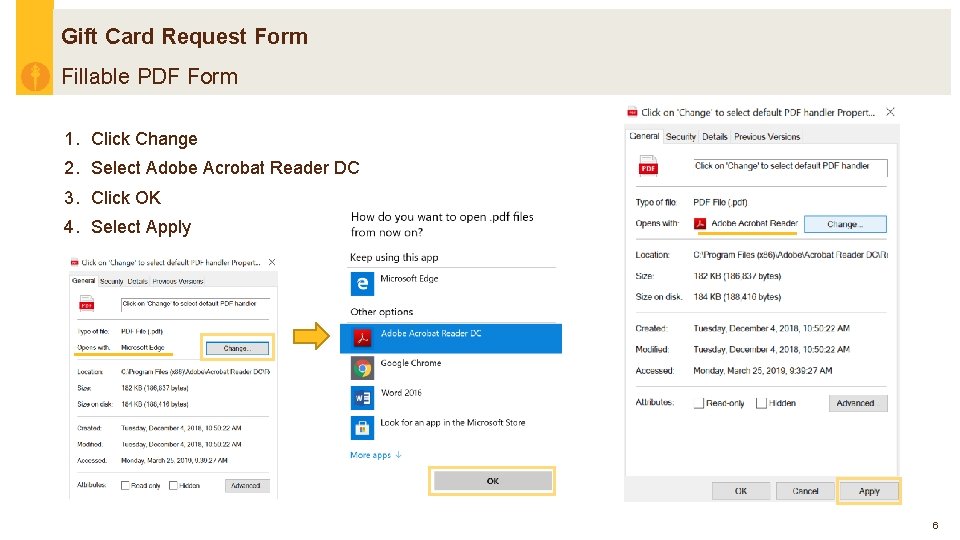Screen dimensions: 960x540
Task: Click title bar PDF icon of right dialog
Action: click(632, 113)
